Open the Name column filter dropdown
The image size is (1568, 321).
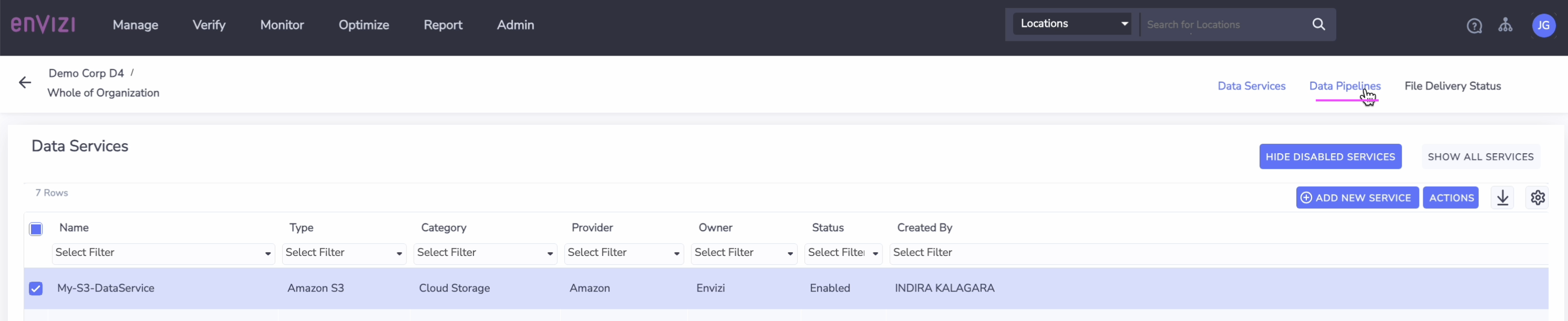click(163, 253)
